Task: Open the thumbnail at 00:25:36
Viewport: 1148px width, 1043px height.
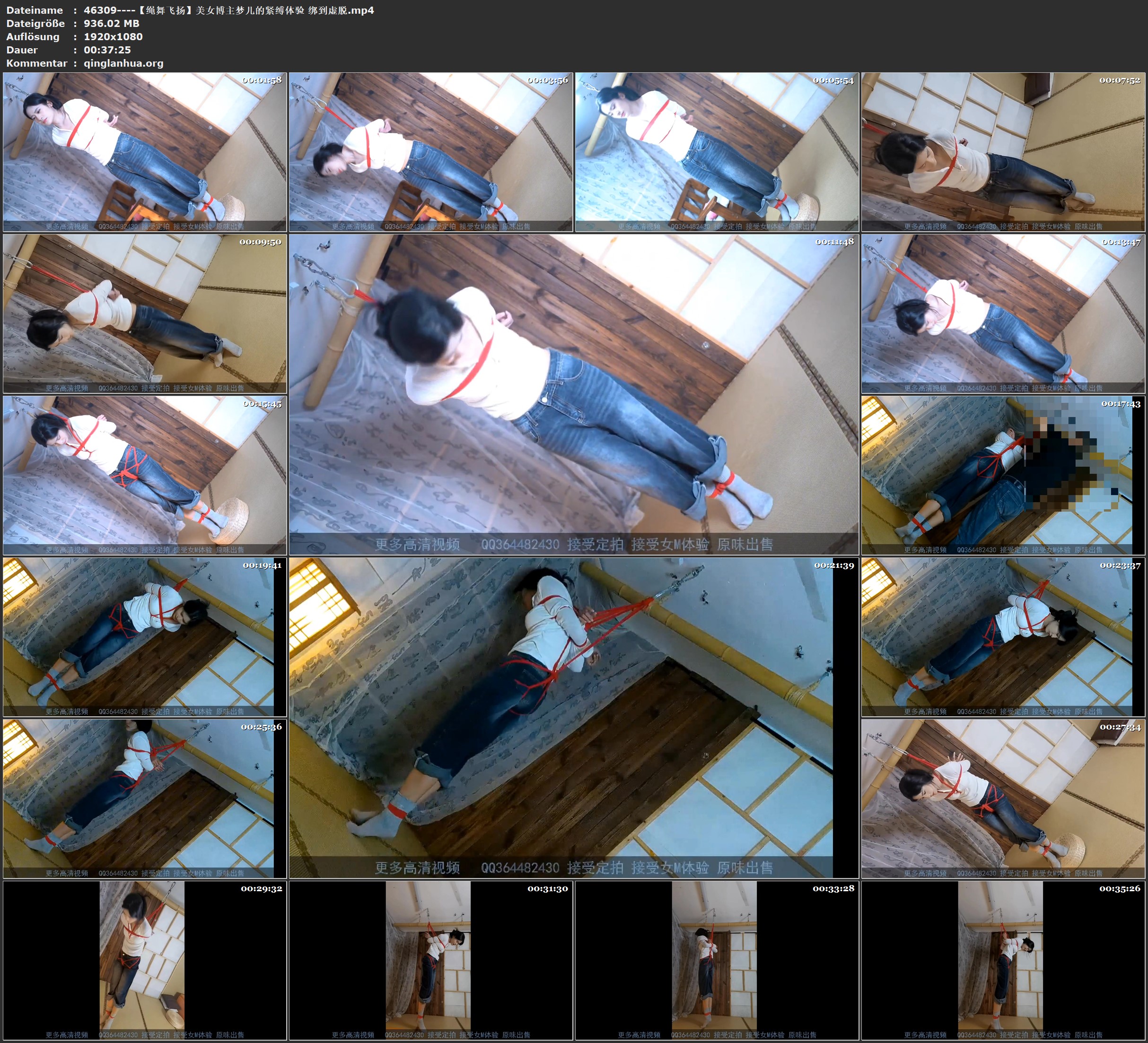Action: [x=145, y=798]
